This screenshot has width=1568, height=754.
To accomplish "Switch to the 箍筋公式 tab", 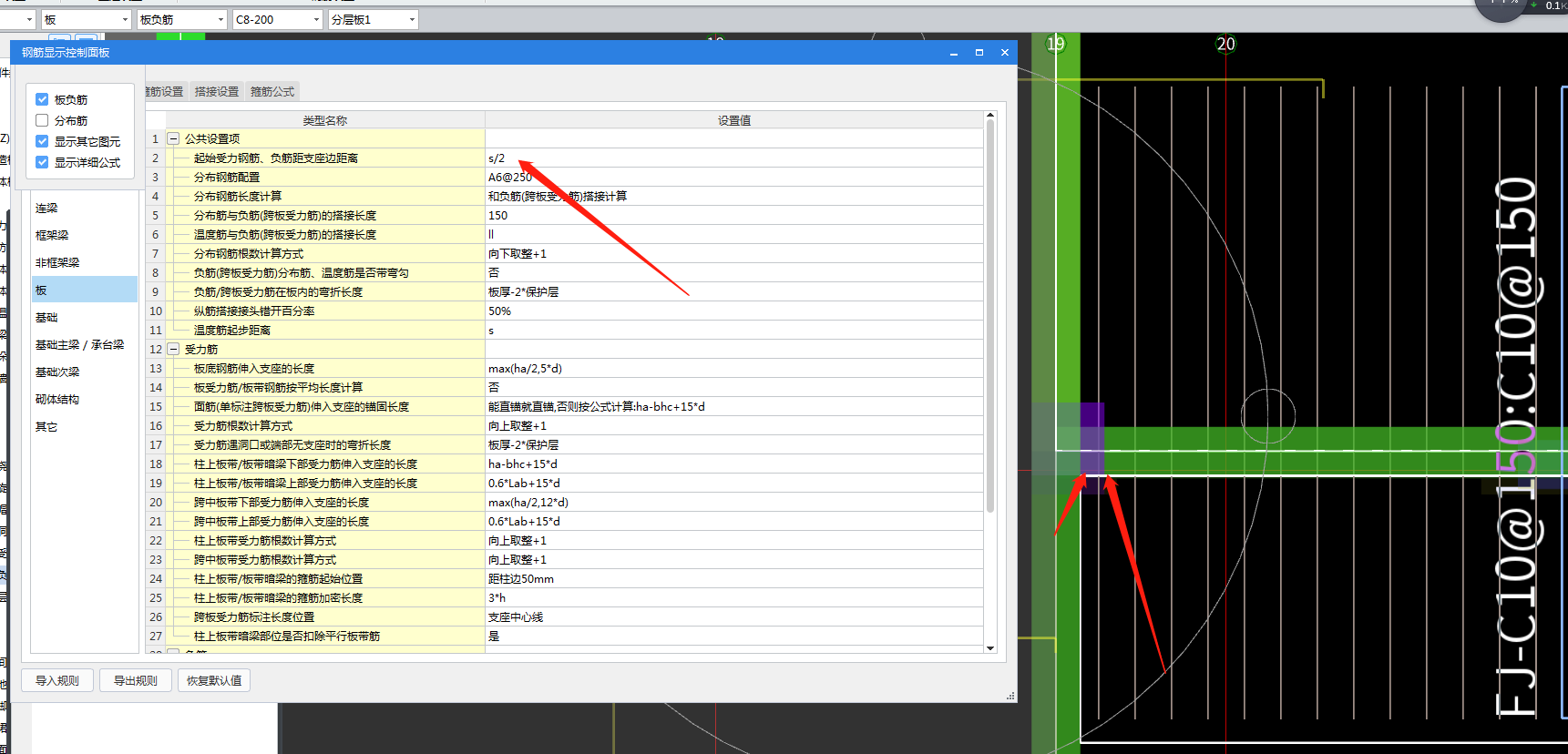I will [x=272, y=92].
